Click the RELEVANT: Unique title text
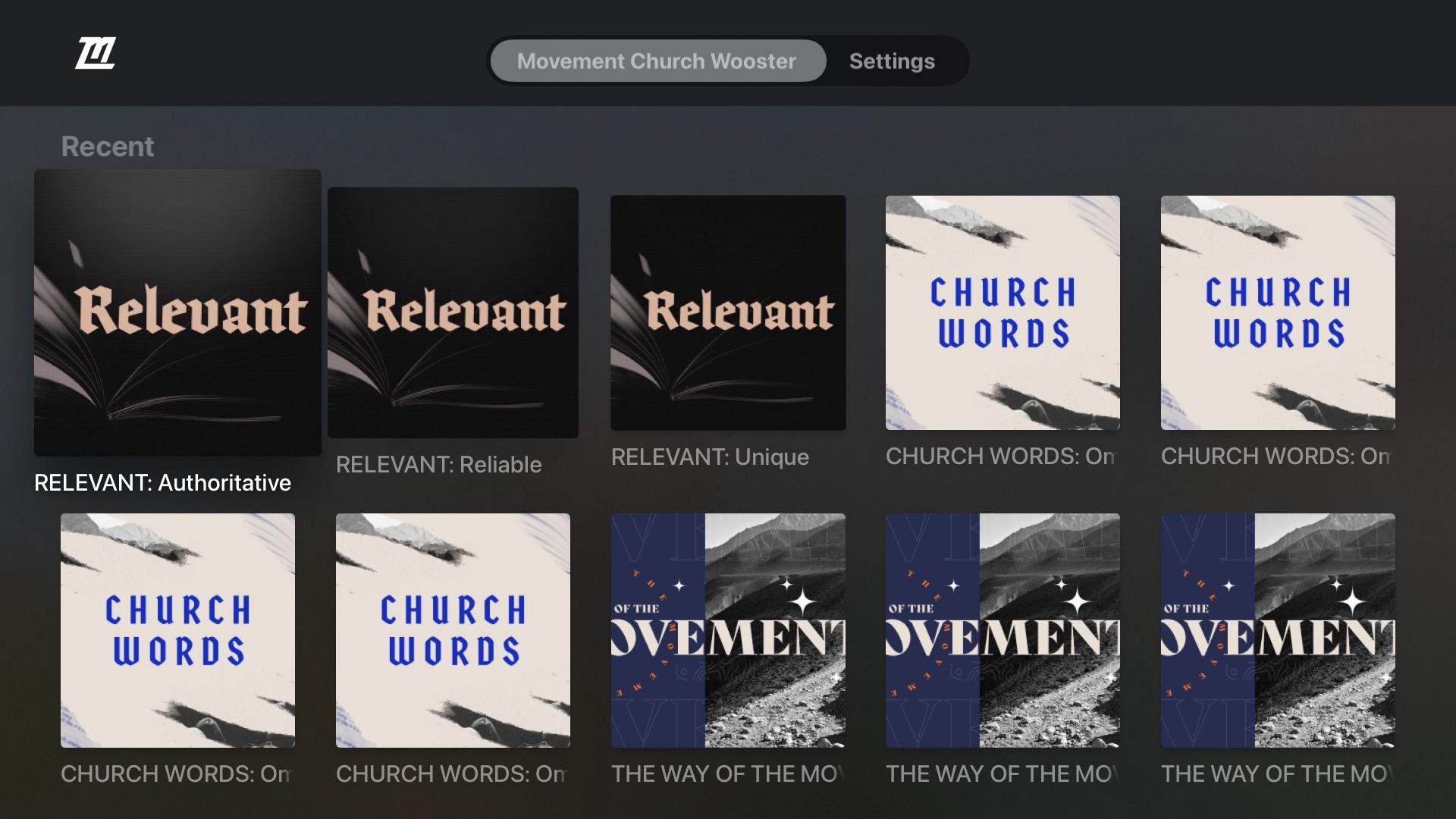Screen dimensions: 1456x819 710,457
